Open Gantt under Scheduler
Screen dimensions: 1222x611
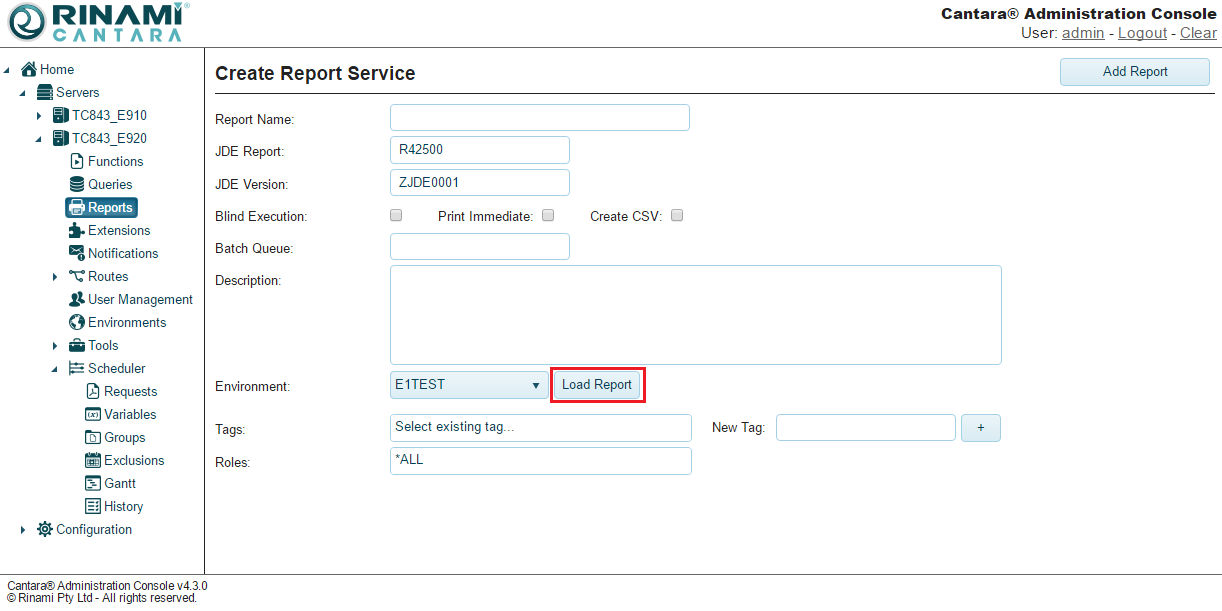pyautogui.click(x=119, y=483)
